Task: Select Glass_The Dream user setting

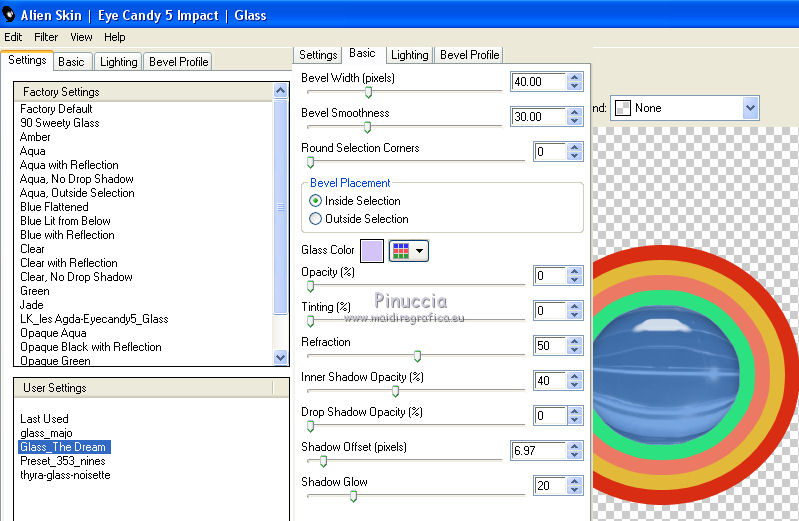Action: point(63,447)
